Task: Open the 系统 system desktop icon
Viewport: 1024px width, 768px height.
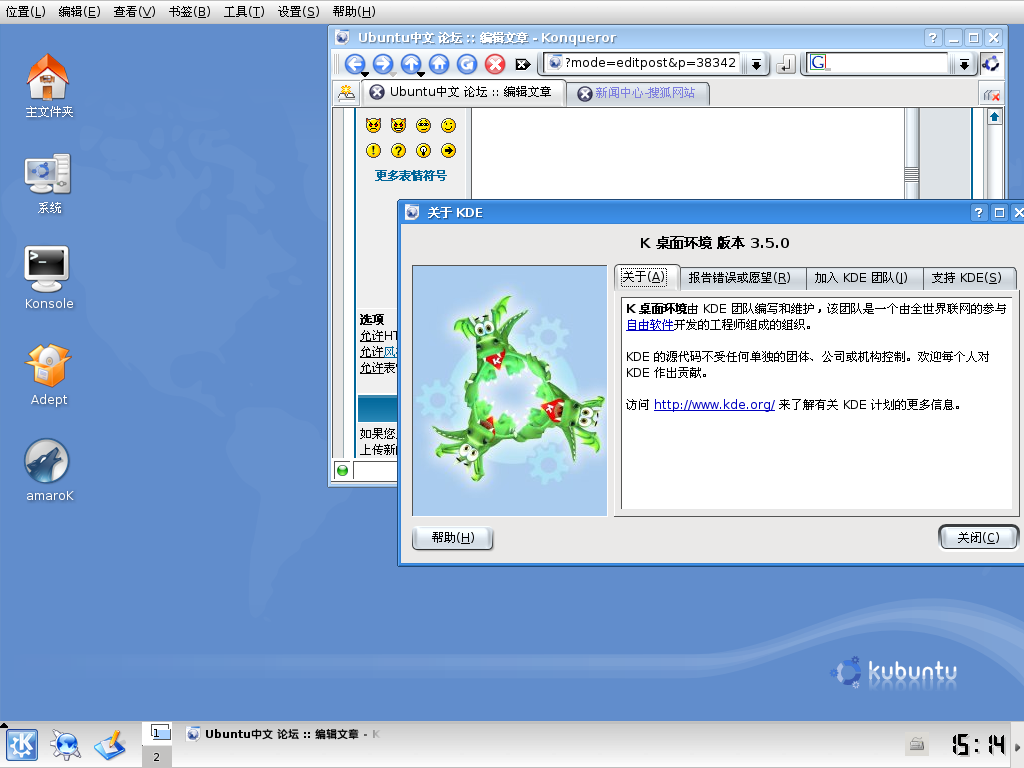Action: coord(48,184)
